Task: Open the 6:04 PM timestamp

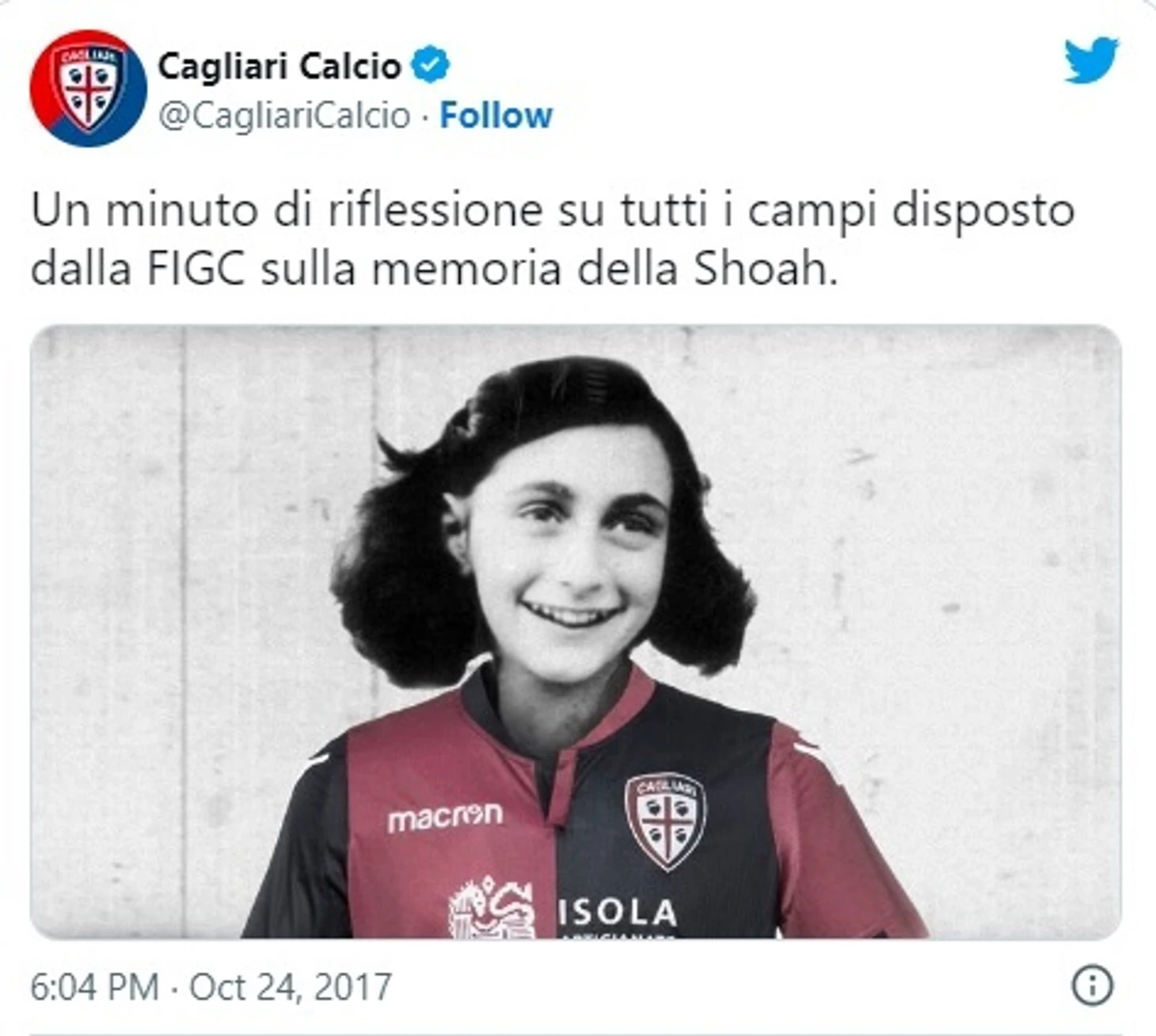Action: click(94, 987)
